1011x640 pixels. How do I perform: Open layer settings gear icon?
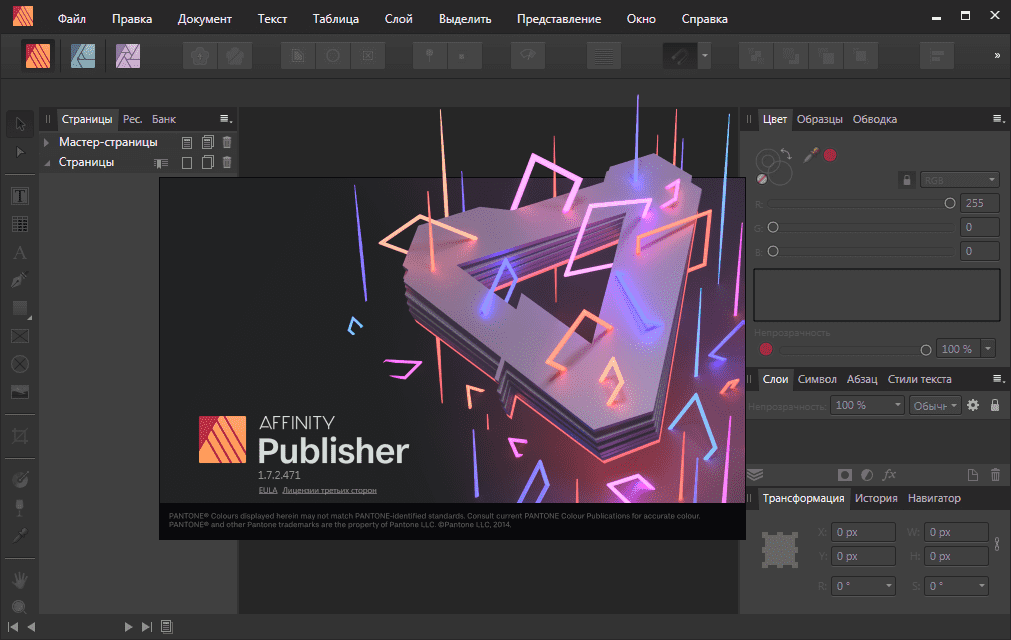click(973, 405)
